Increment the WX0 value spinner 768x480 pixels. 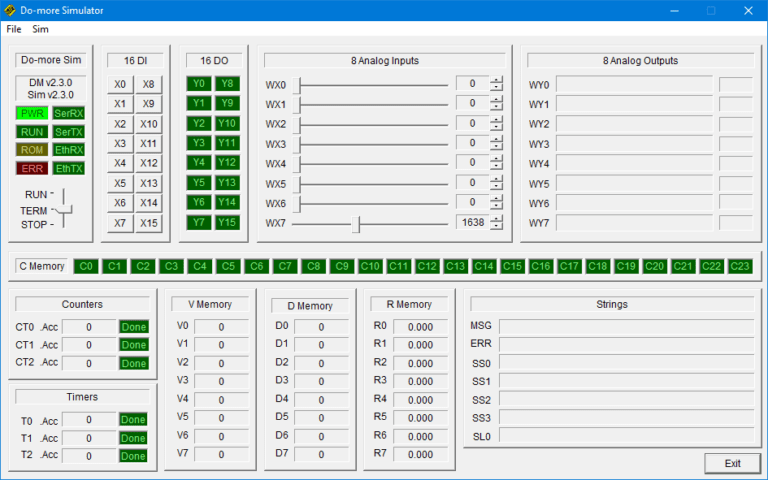point(497,80)
